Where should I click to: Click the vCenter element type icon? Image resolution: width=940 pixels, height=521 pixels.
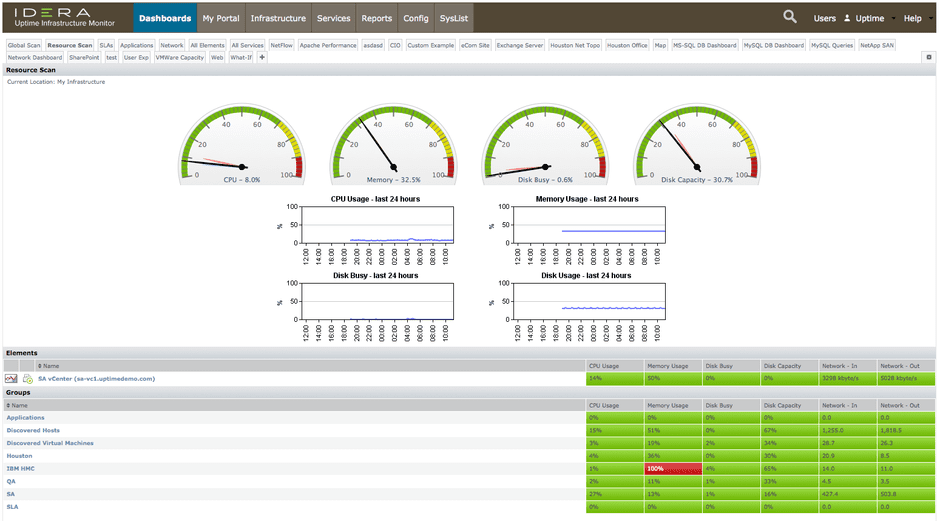(x=28, y=379)
